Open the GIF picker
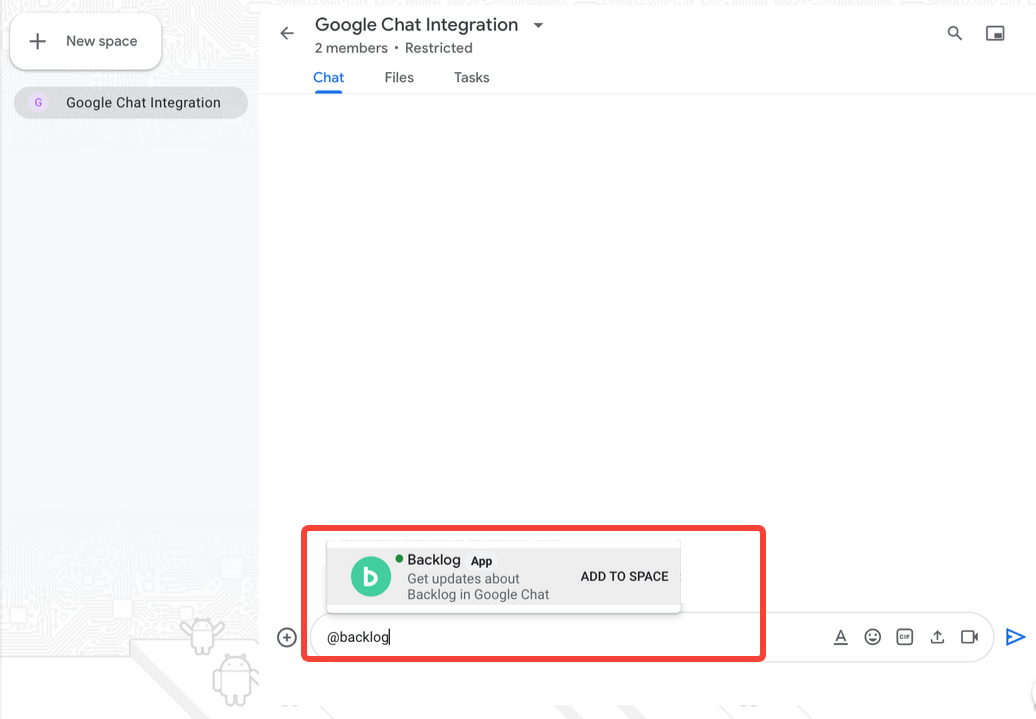The width and height of the screenshot is (1036, 719). click(x=905, y=637)
